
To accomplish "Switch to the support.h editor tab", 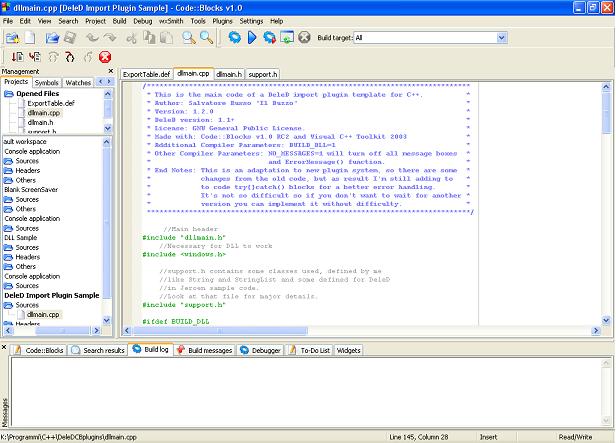I will point(263,74).
